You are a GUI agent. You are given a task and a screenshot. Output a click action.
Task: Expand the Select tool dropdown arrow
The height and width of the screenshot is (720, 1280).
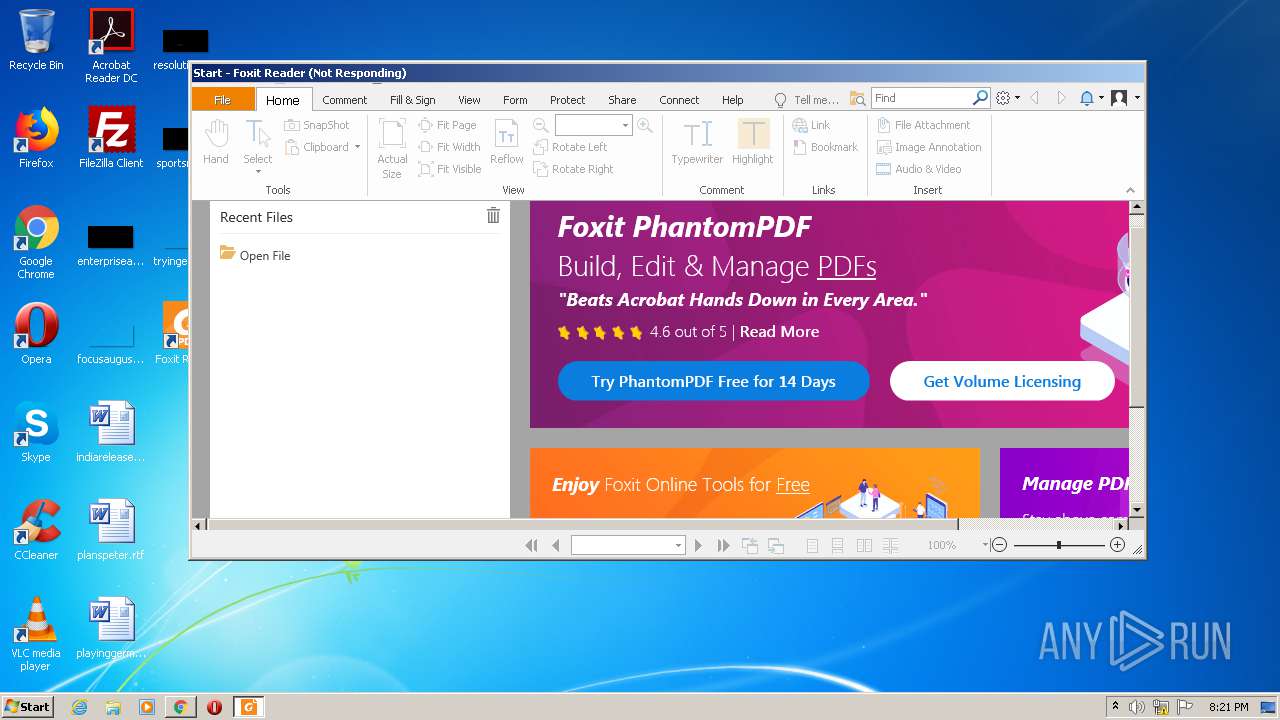[257, 172]
